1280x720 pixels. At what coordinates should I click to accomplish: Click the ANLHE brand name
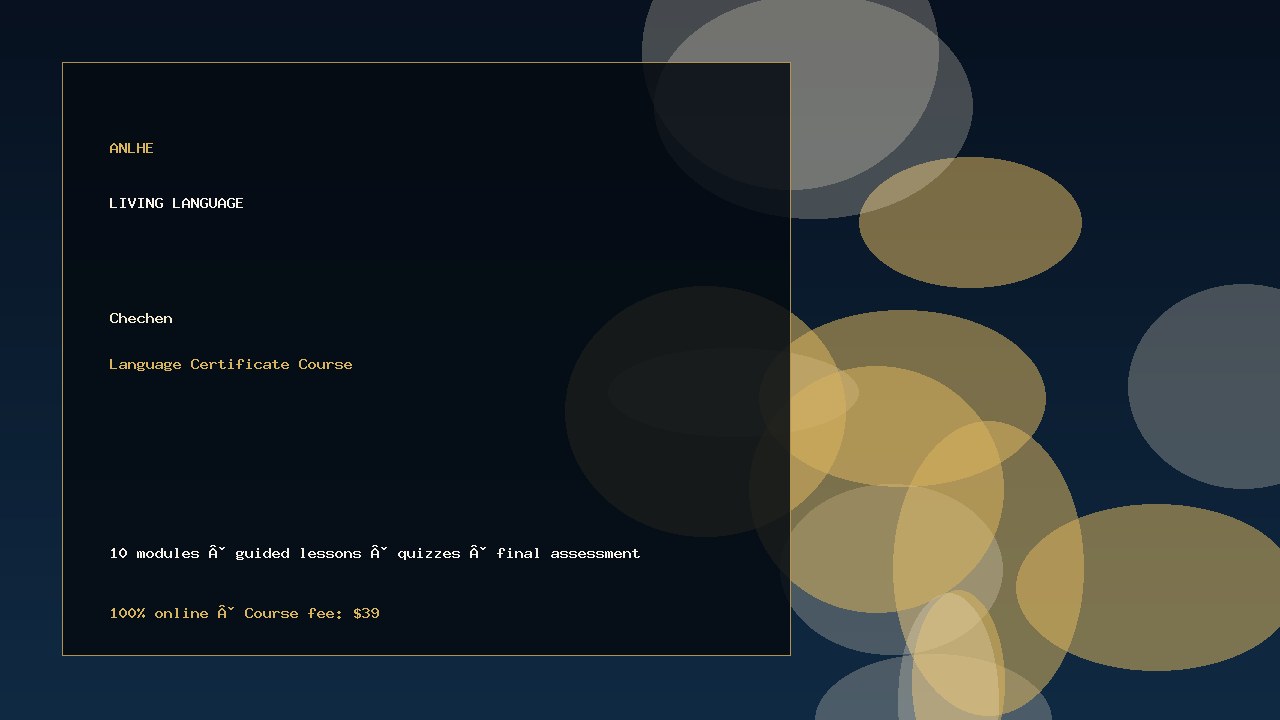(x=131, y=148)
